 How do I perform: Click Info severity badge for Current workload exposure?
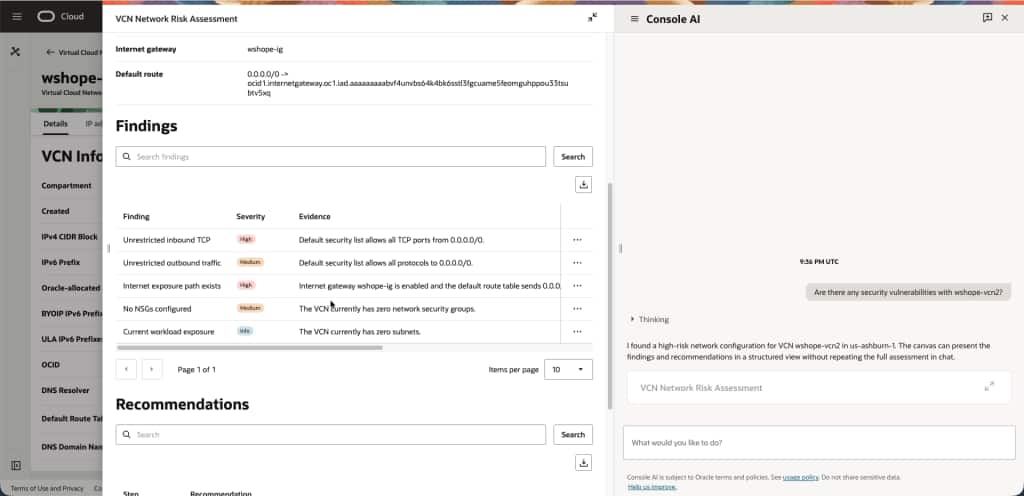coord(245,331)
